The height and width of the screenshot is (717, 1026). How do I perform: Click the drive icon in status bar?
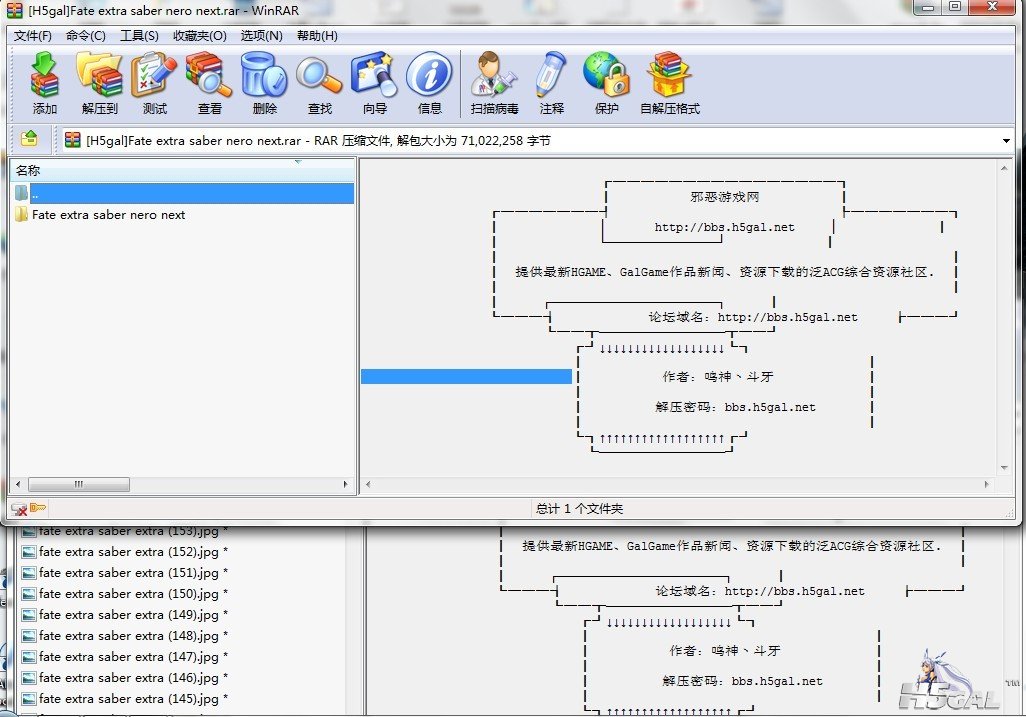coord(19,508)
